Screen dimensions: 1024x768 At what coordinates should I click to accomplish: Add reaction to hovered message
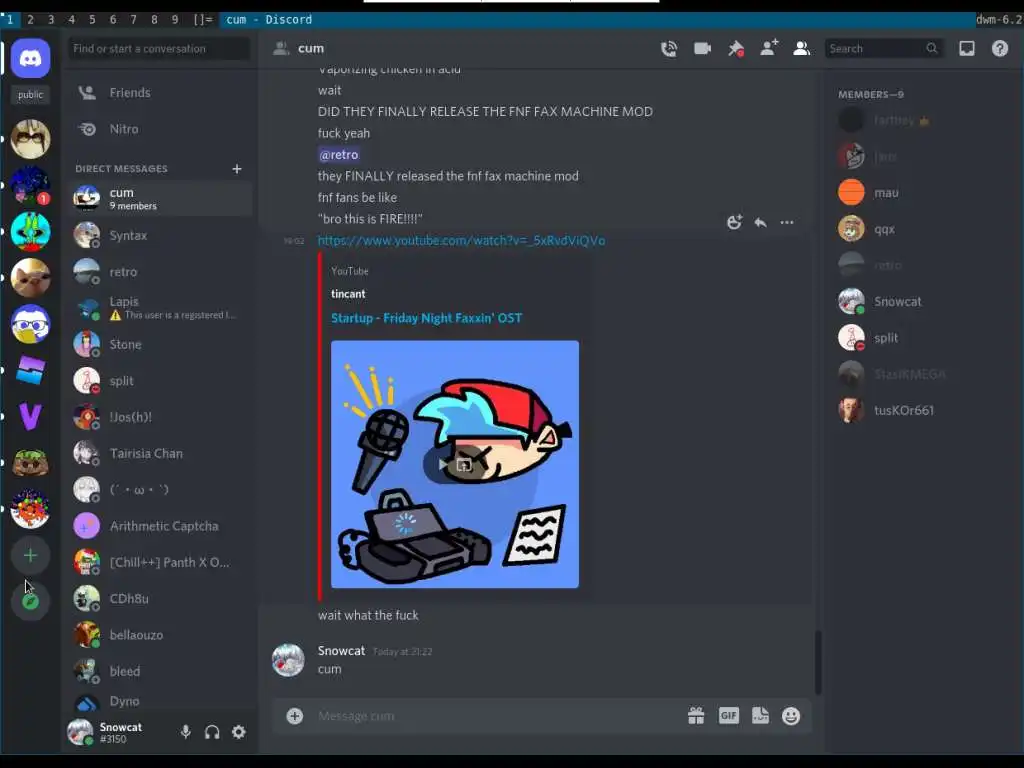[734, 222]
